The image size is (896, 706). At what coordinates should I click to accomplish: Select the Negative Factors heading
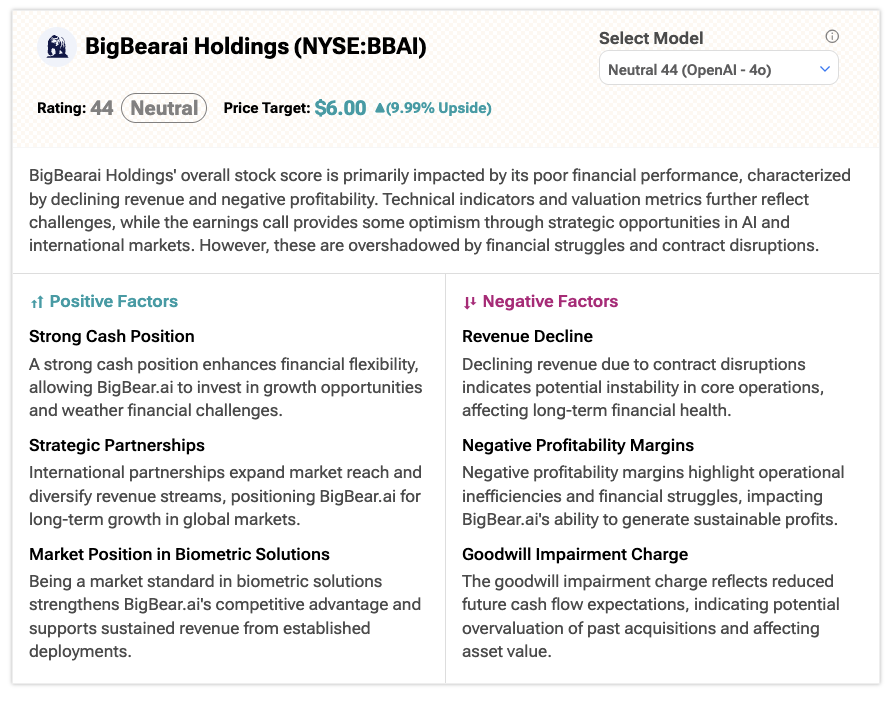click(x=550, y=301)
